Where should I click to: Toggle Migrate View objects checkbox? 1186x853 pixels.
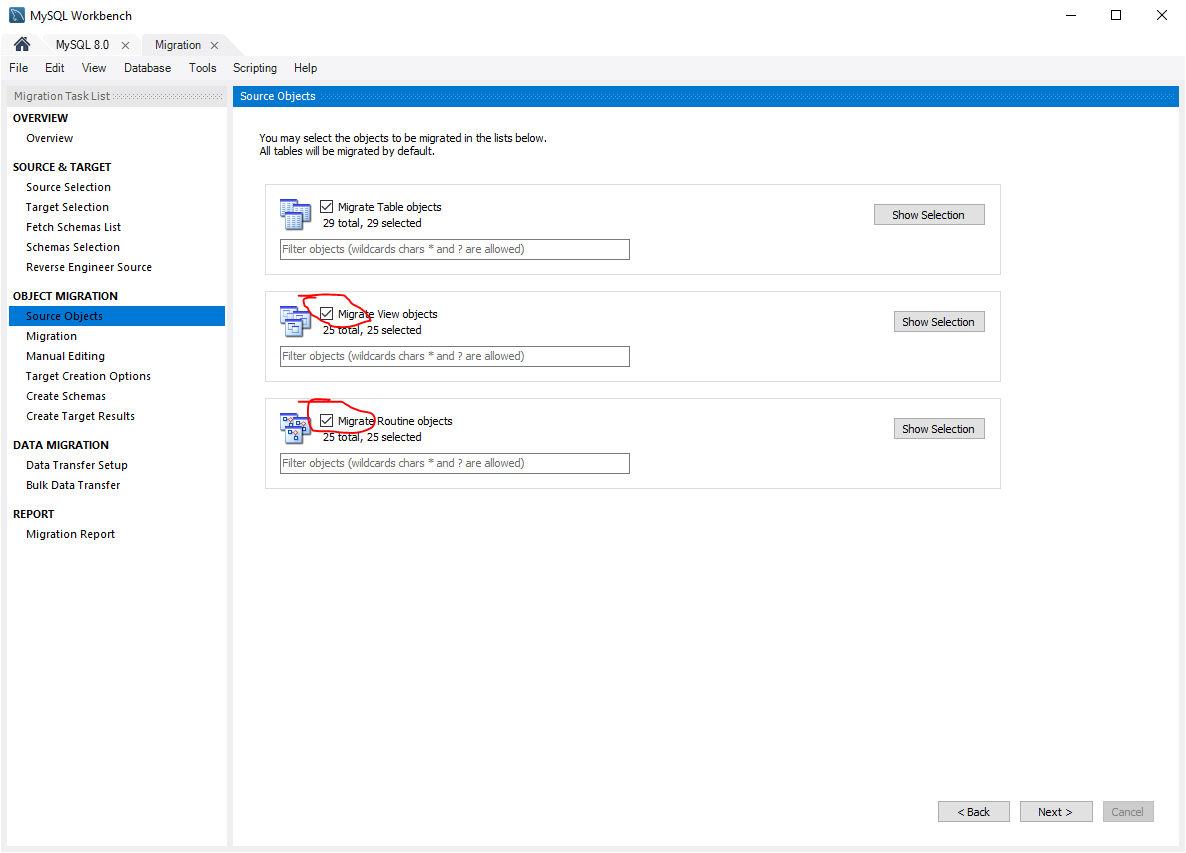pos(326,314)
